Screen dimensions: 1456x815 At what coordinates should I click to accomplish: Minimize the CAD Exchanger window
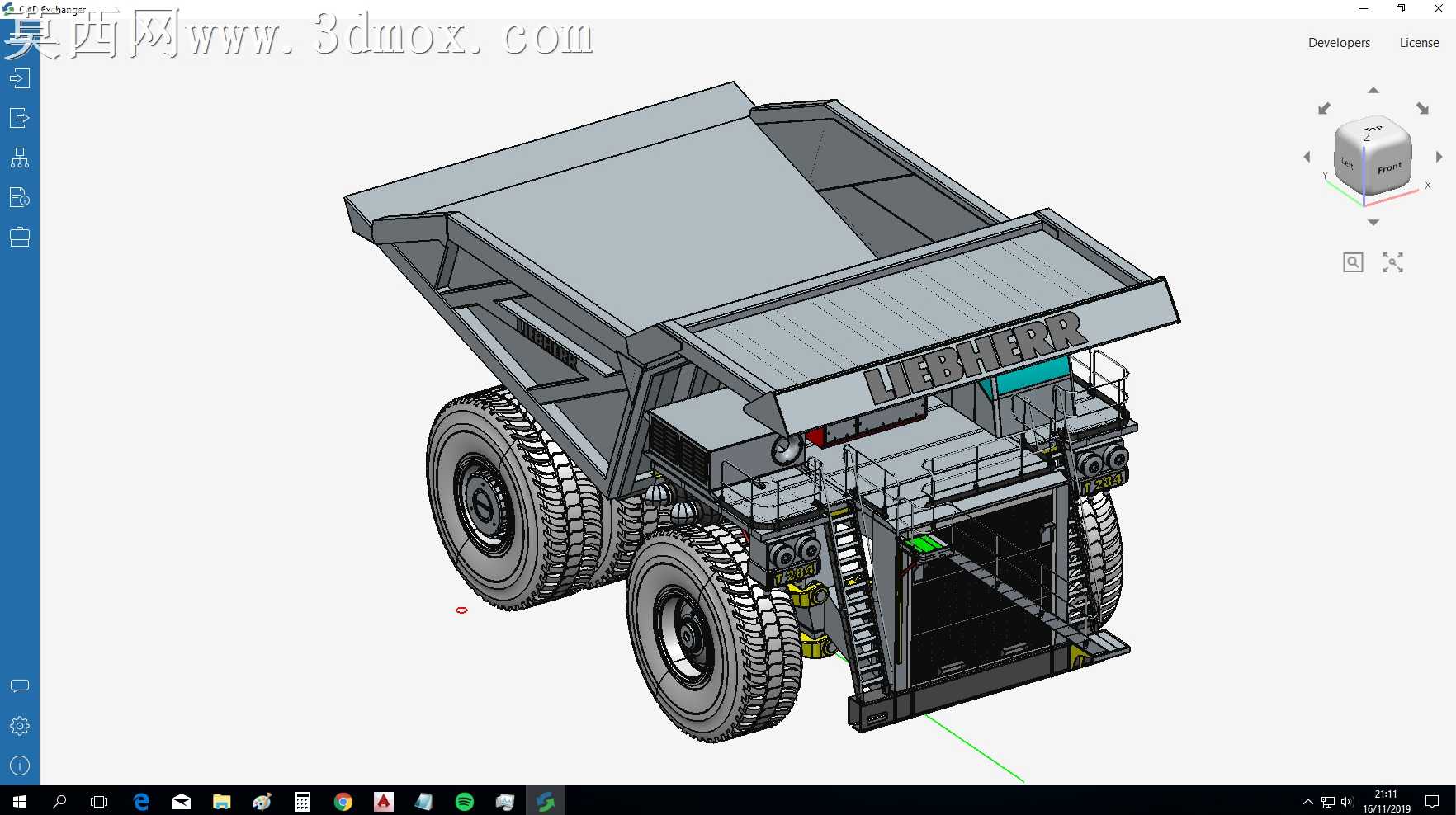pos(1364,9)
